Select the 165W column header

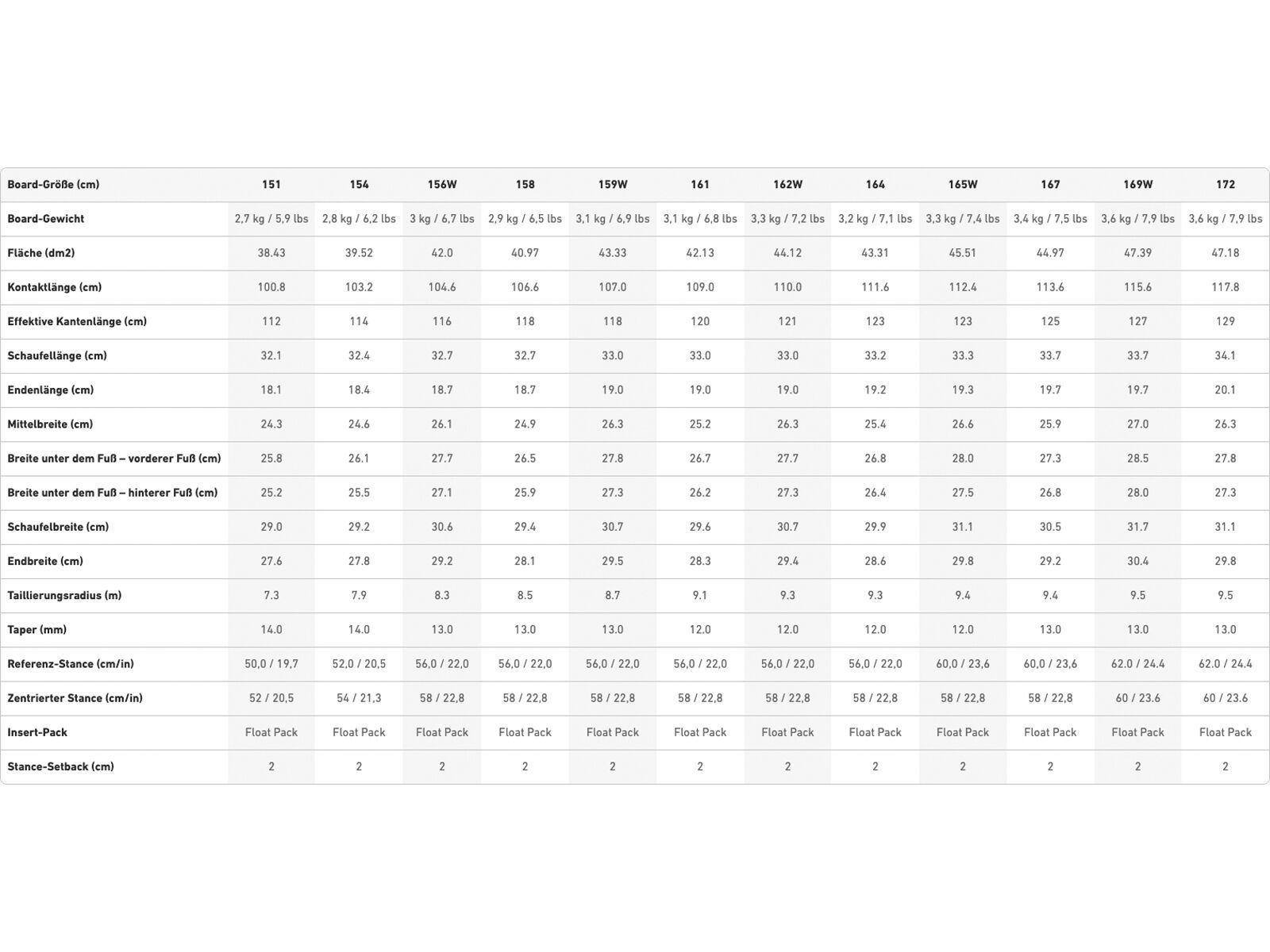[x=963, y=185]
